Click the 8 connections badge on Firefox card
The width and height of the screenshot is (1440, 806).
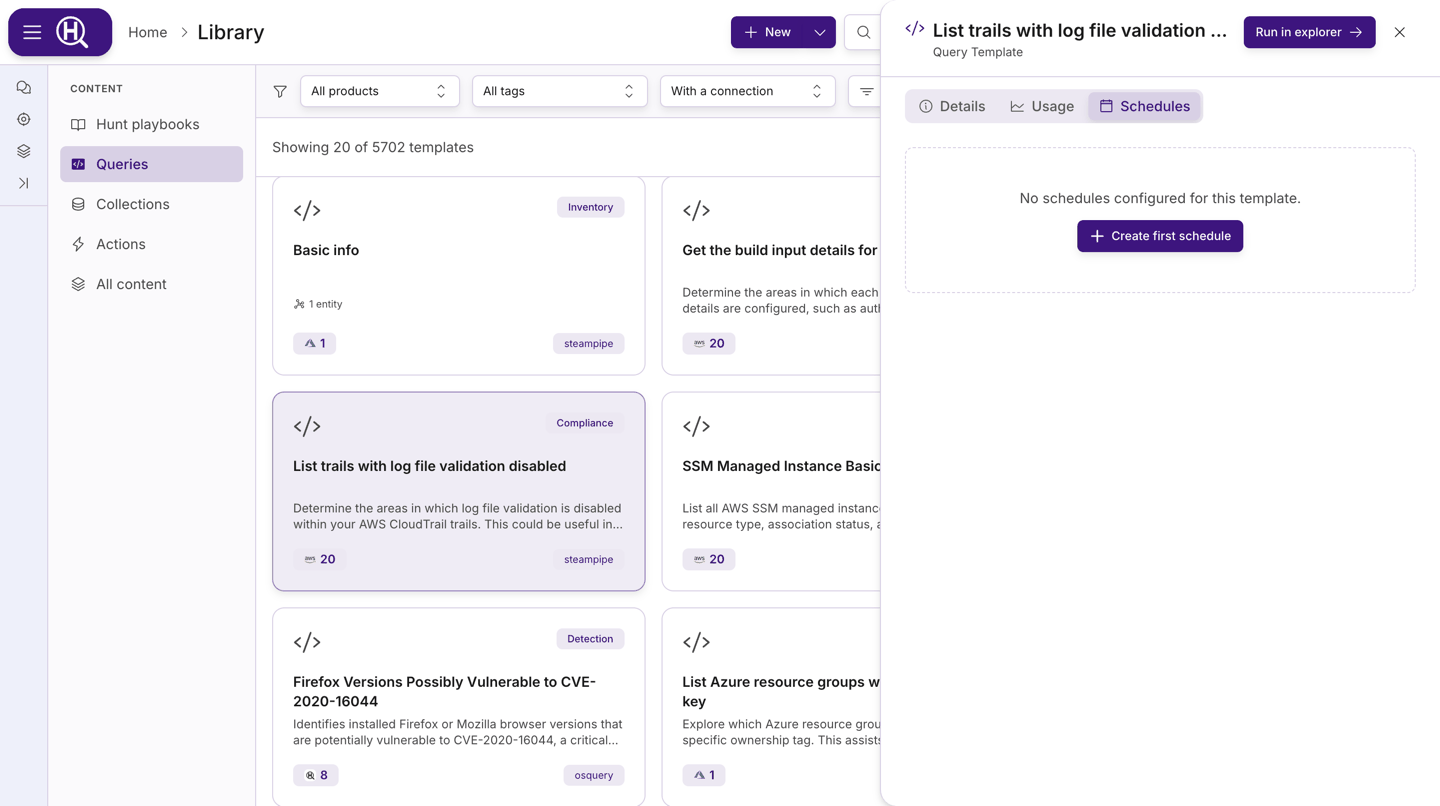coord(315,775)
